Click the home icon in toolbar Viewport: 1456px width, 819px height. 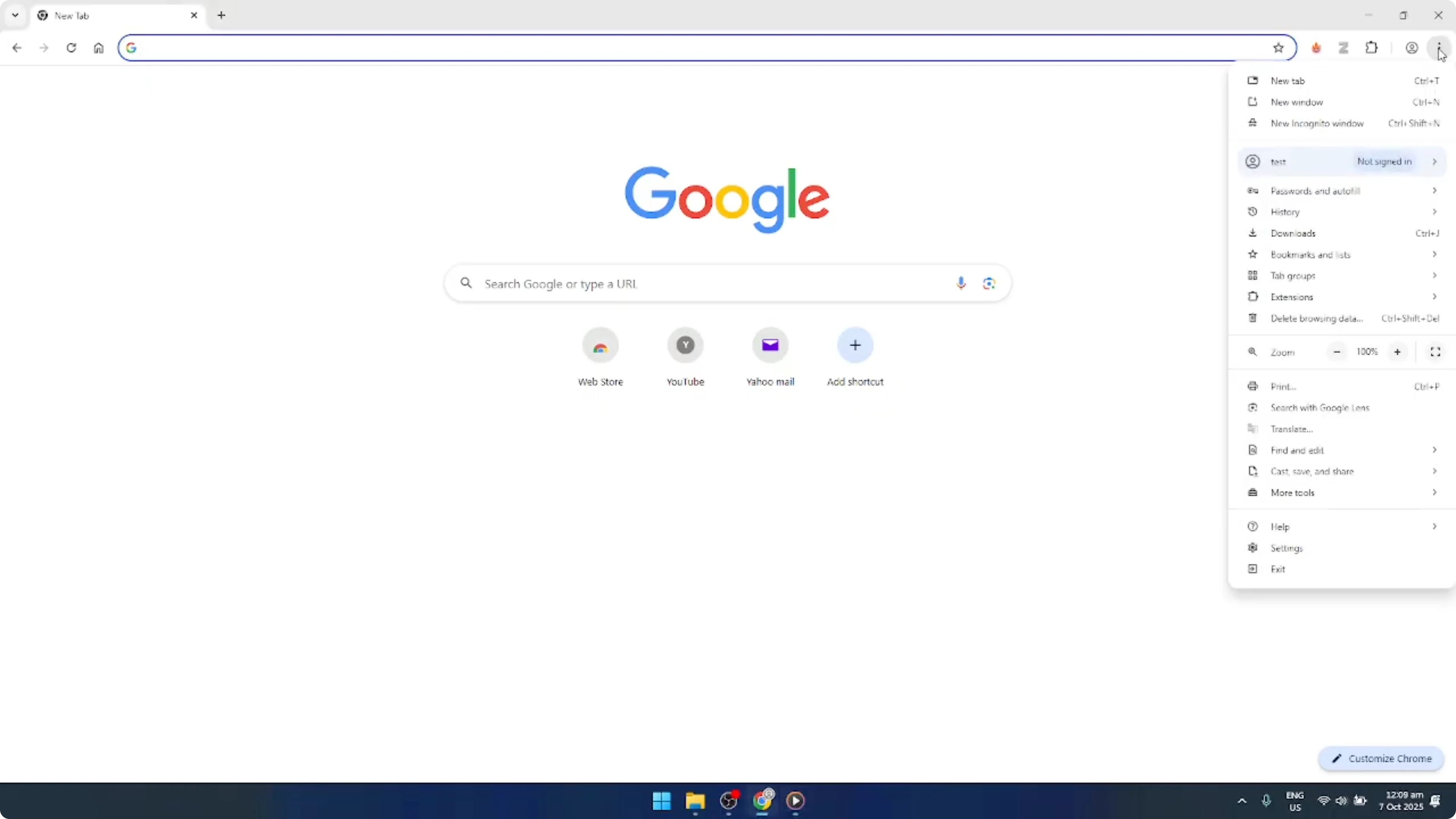(x=99, y=48)
